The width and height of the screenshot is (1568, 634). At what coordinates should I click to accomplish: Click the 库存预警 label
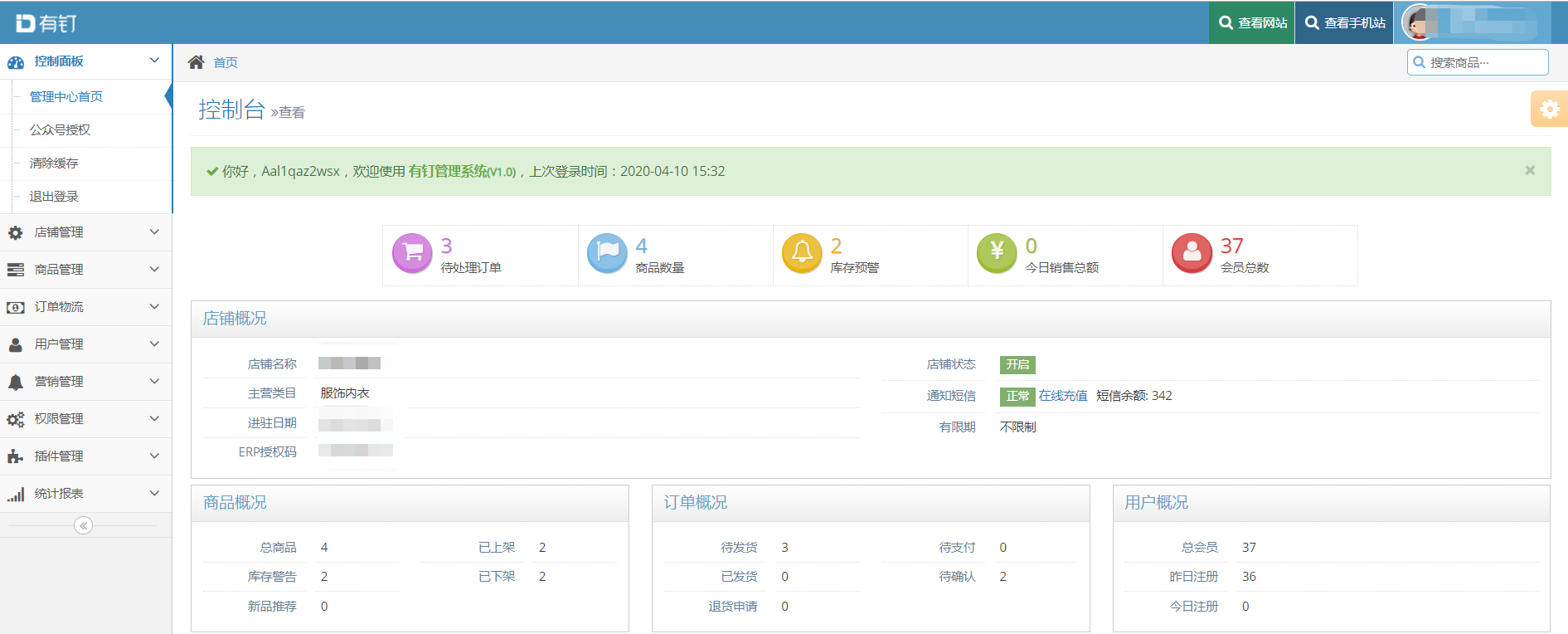855,268
